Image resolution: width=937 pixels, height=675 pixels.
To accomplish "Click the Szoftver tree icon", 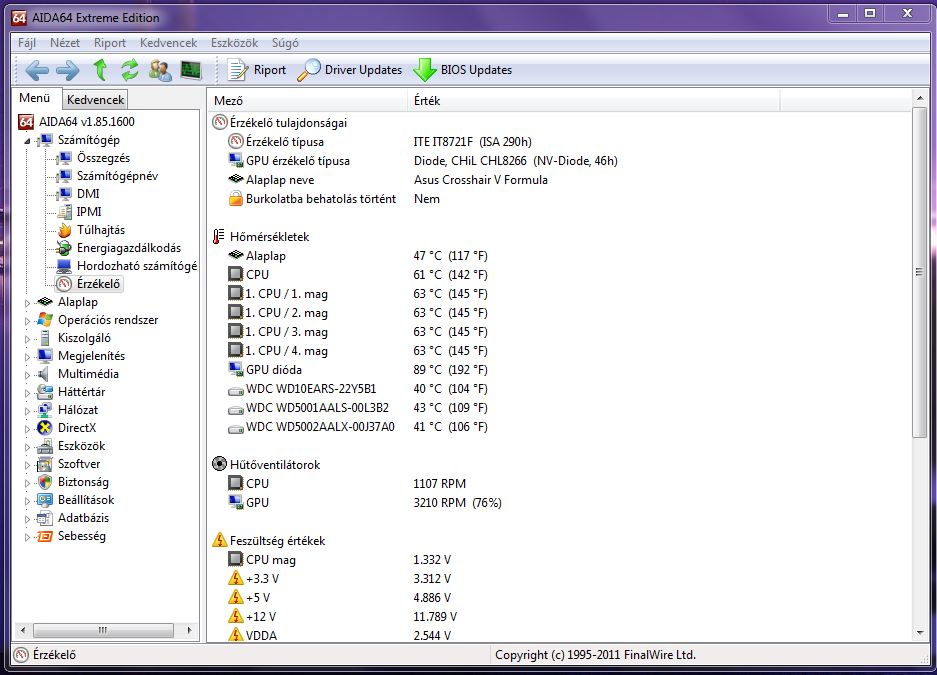I will click(44, 464).
